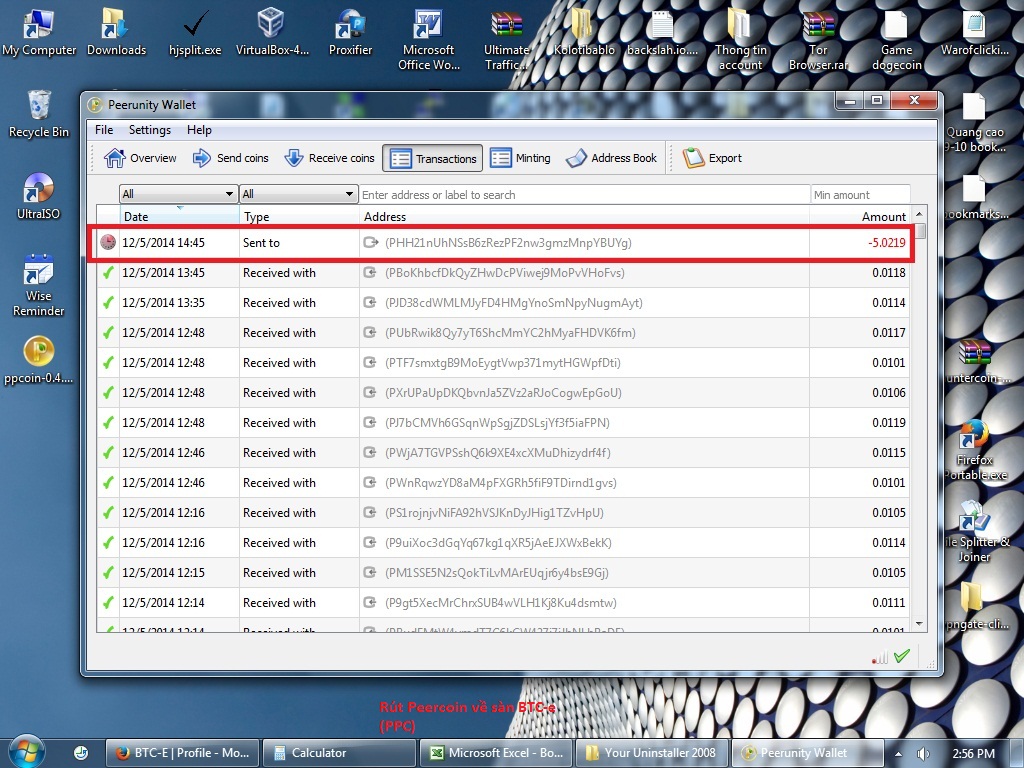Image resolution: width=1024 pixels, height=768 pixels.
Task: Open the Overview tab in Peerunity Wallet
Action: click(140, 158)
